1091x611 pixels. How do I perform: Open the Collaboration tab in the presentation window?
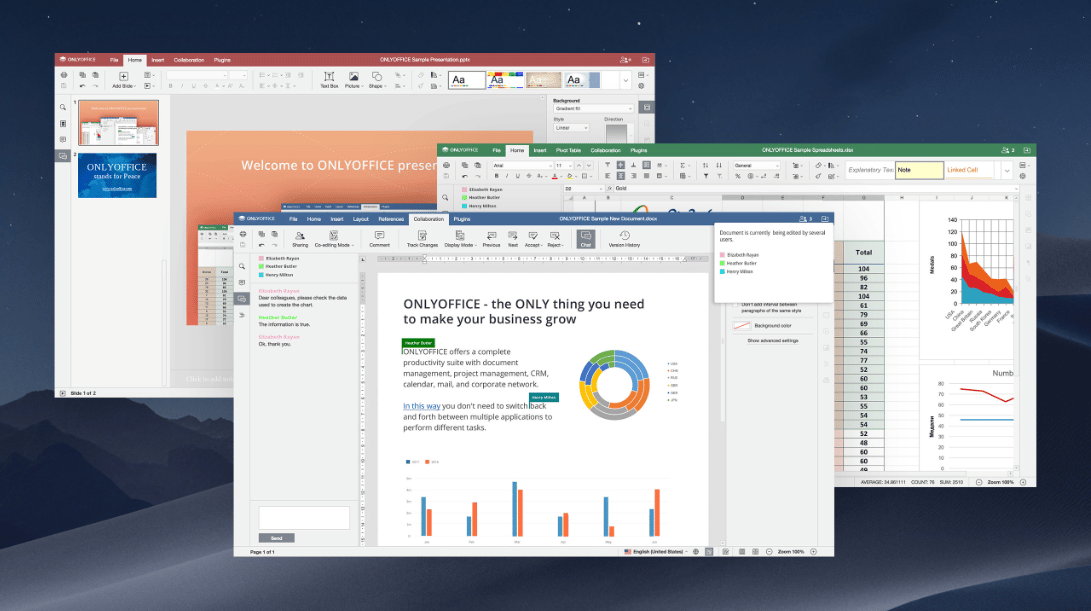point(189,61)
